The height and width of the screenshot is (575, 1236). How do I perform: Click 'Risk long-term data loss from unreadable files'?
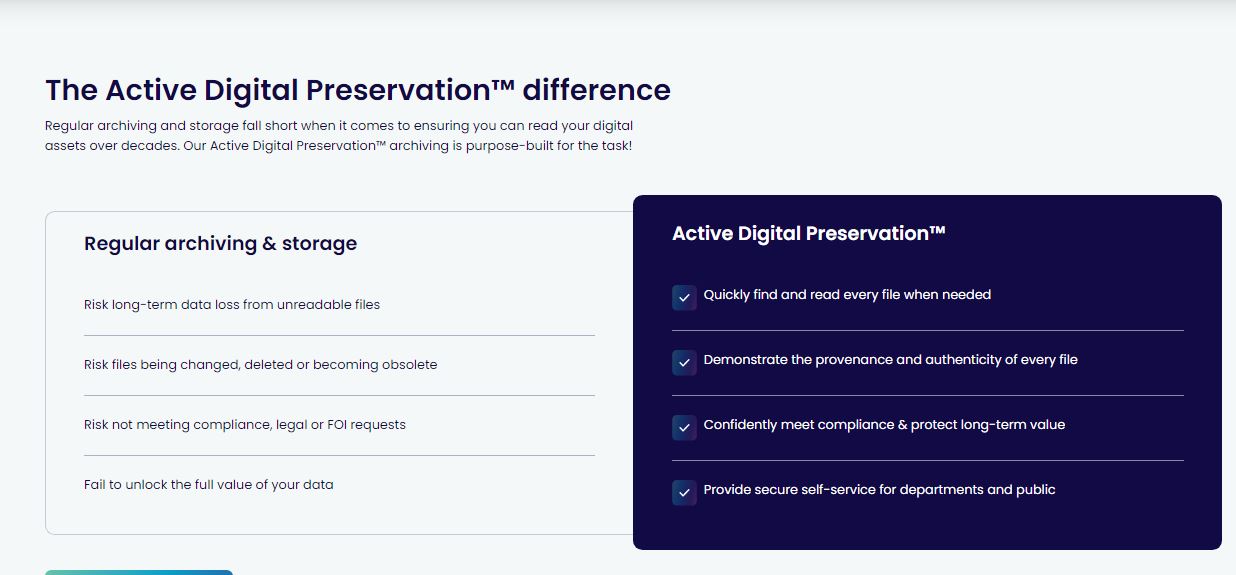pyautogui.click(x=232, y=304)
